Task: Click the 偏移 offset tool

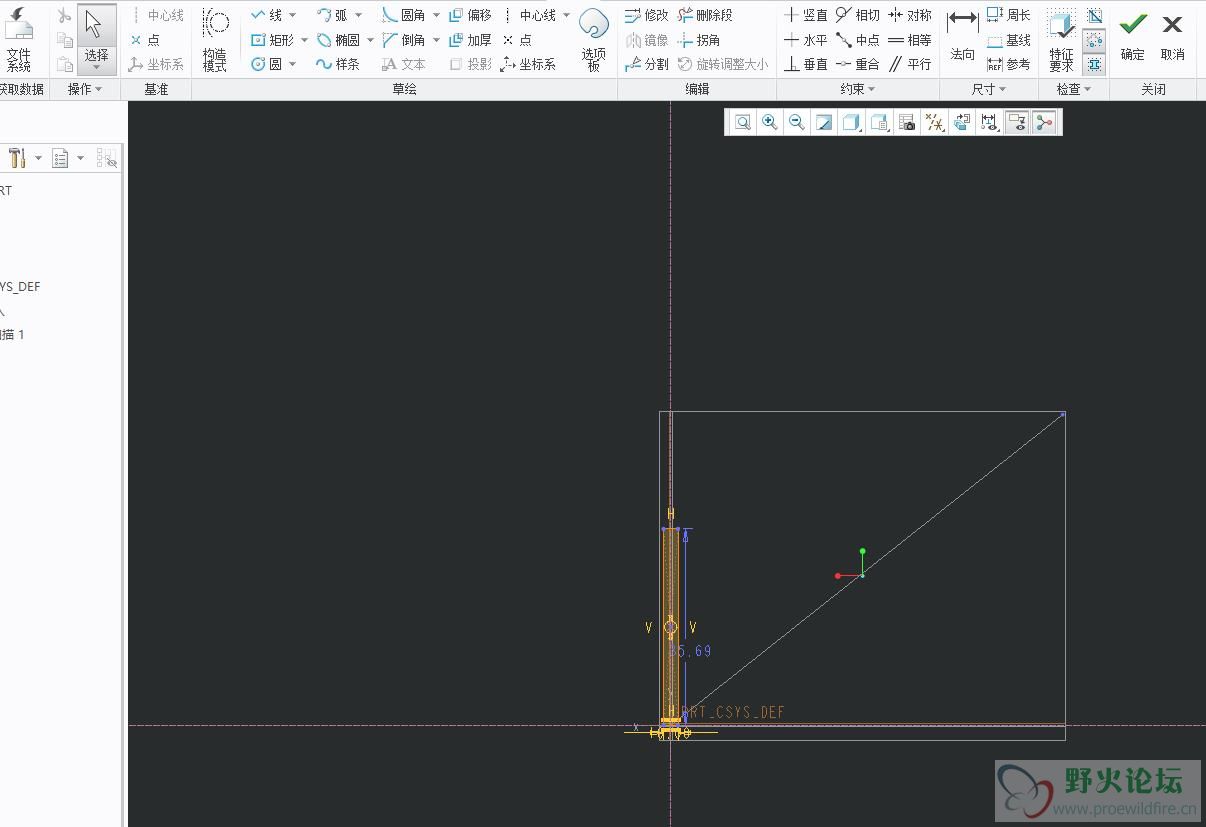Action: [470, 15]
